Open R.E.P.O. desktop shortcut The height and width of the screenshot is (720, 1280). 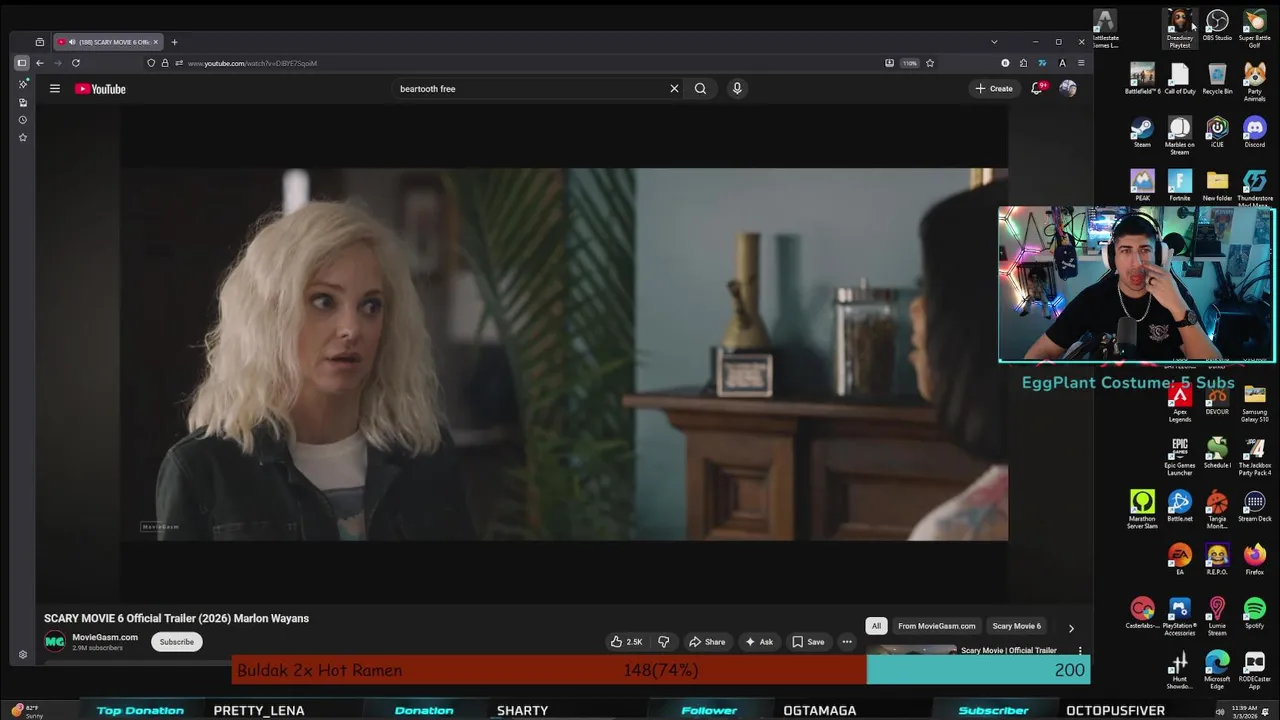pos(1217,560)
